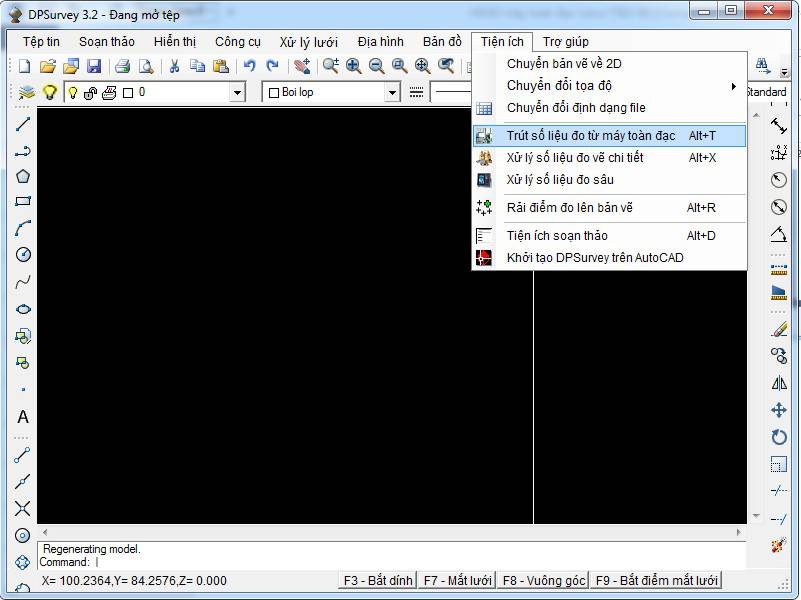
Task: Toggle layer 0 plot printer state
Action: coord(109,93)
